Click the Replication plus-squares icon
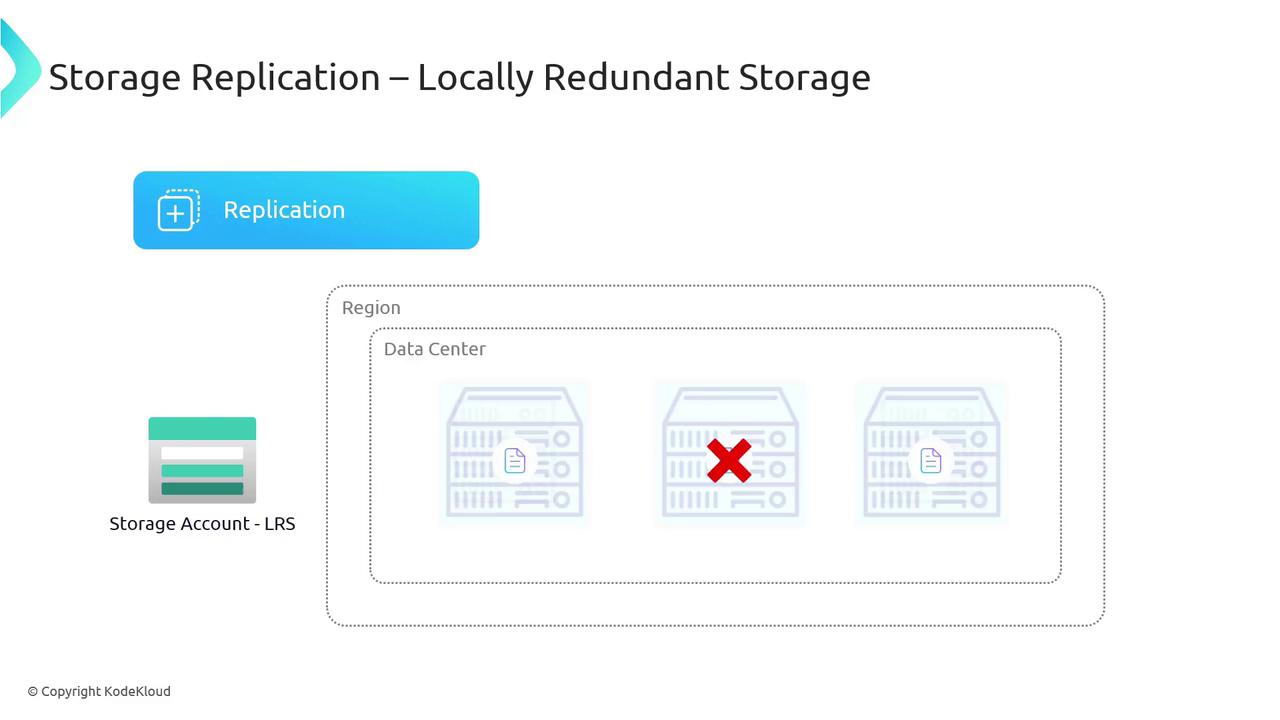Viewport: 1280px width, 720px height. click(x=178, y=210)
